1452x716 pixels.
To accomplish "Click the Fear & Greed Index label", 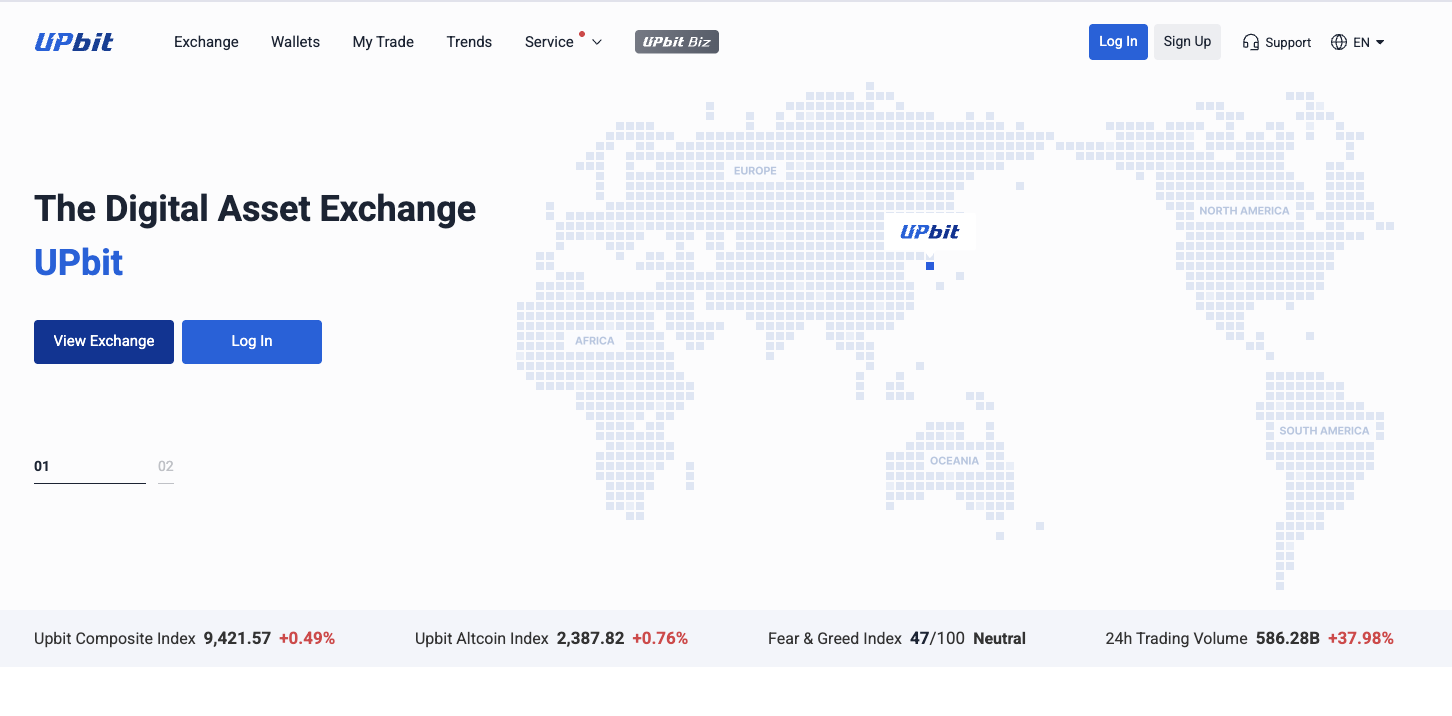I will tap(835, 638).
